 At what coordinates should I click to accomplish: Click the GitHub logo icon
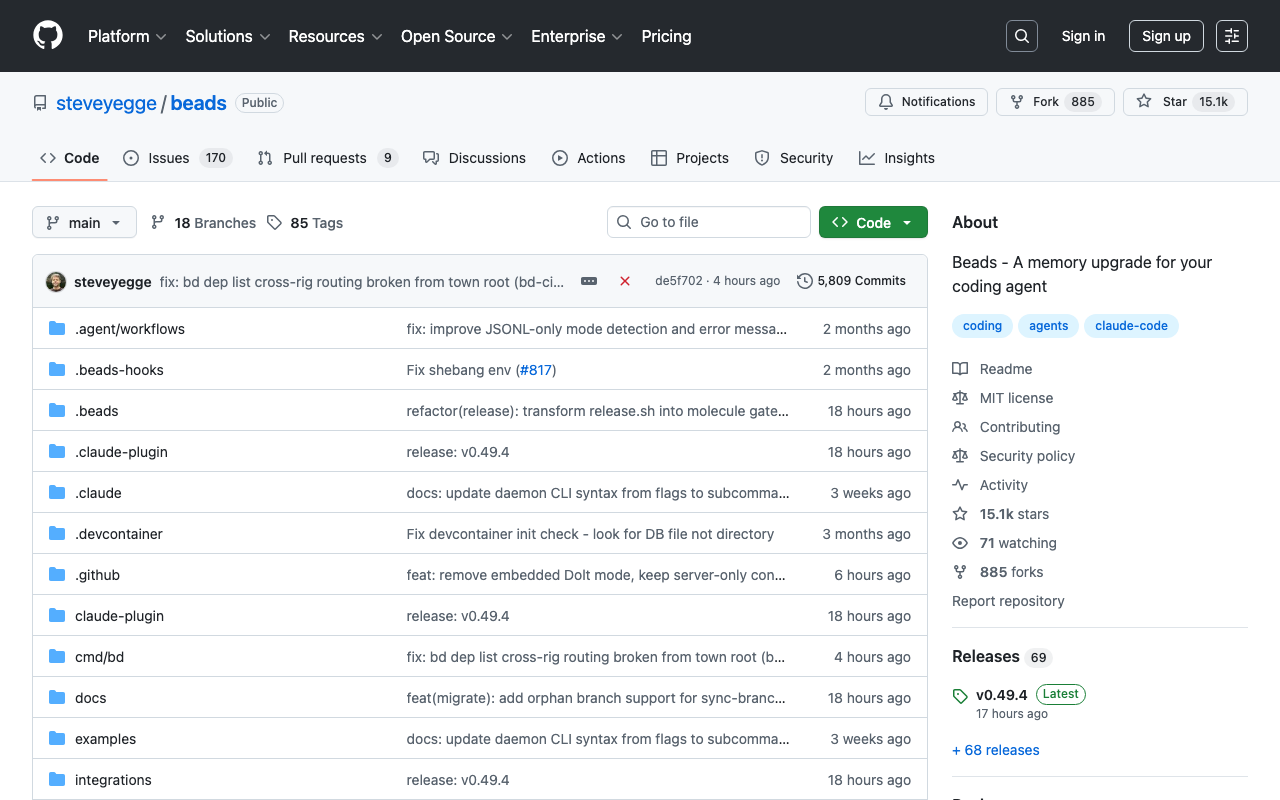tap(48, 36)
